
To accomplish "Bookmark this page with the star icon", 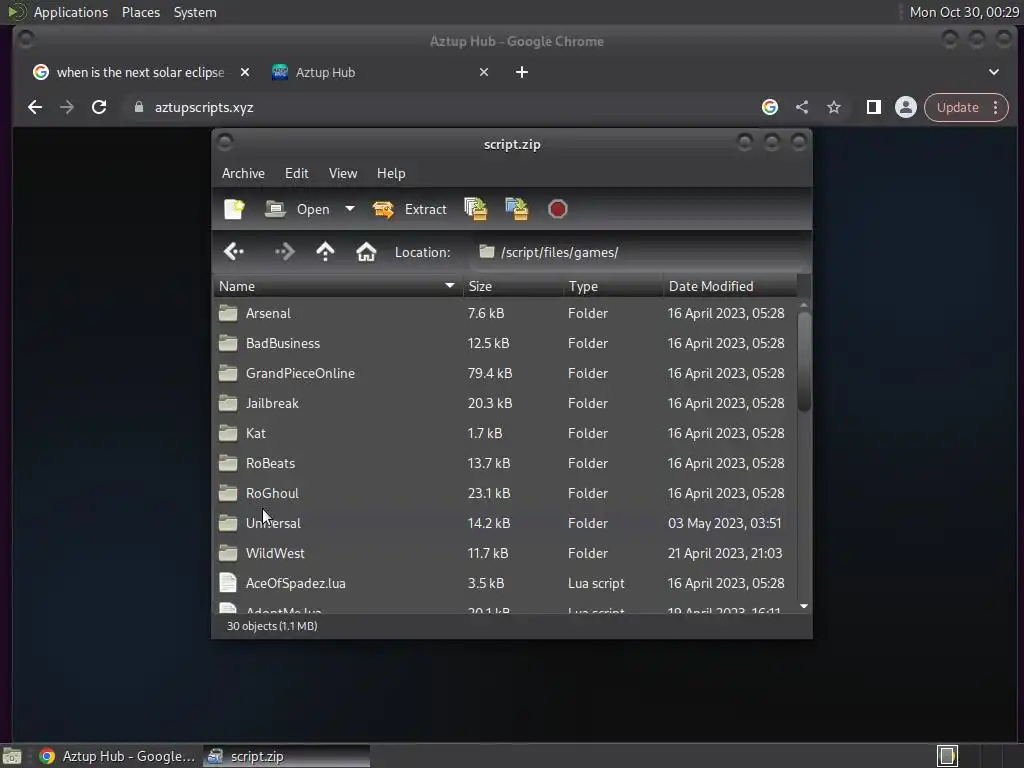I will point(834,108).
